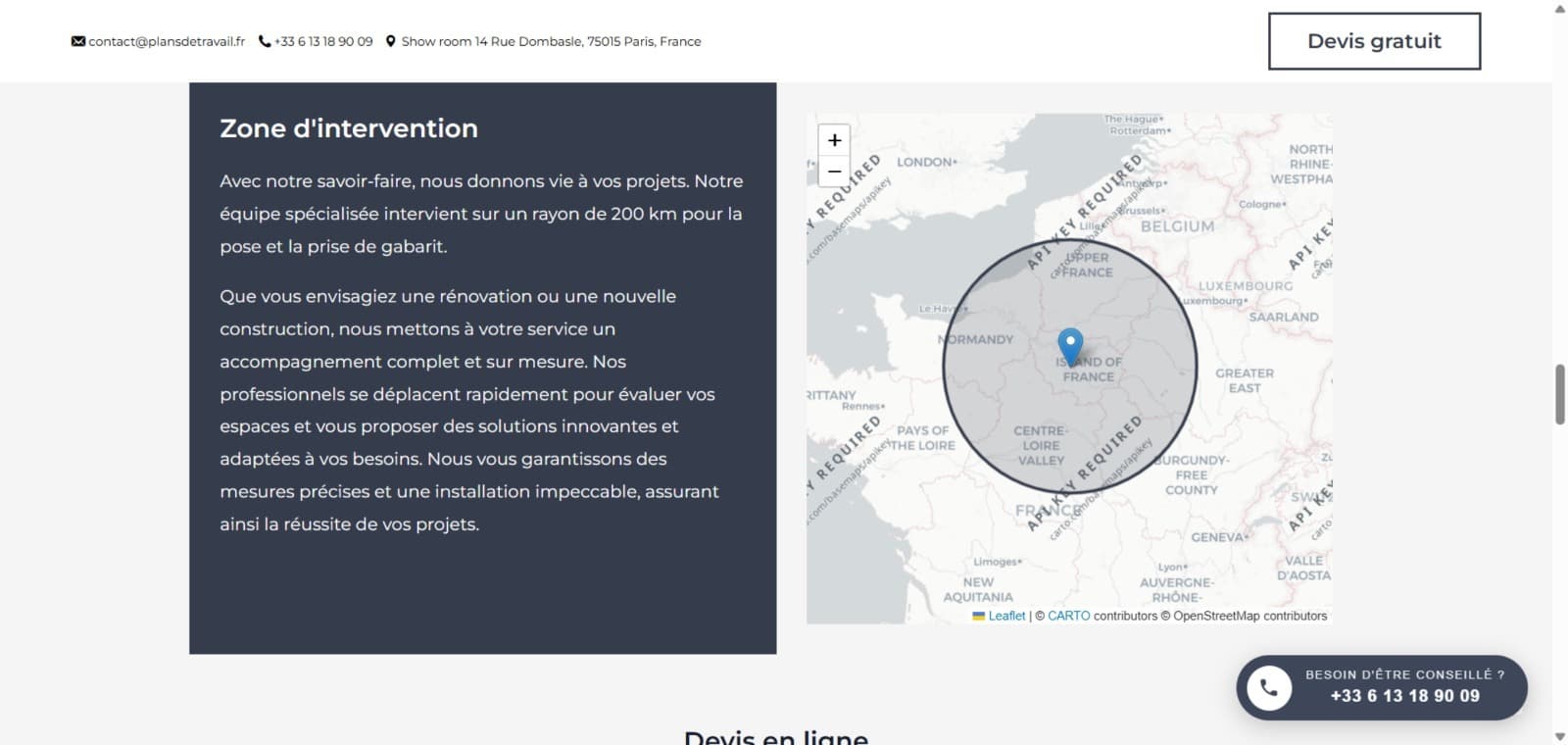Click the Rennes city label on the map
The width and height of the screenshot is (1568, 745).
click(x=863, y=406)
